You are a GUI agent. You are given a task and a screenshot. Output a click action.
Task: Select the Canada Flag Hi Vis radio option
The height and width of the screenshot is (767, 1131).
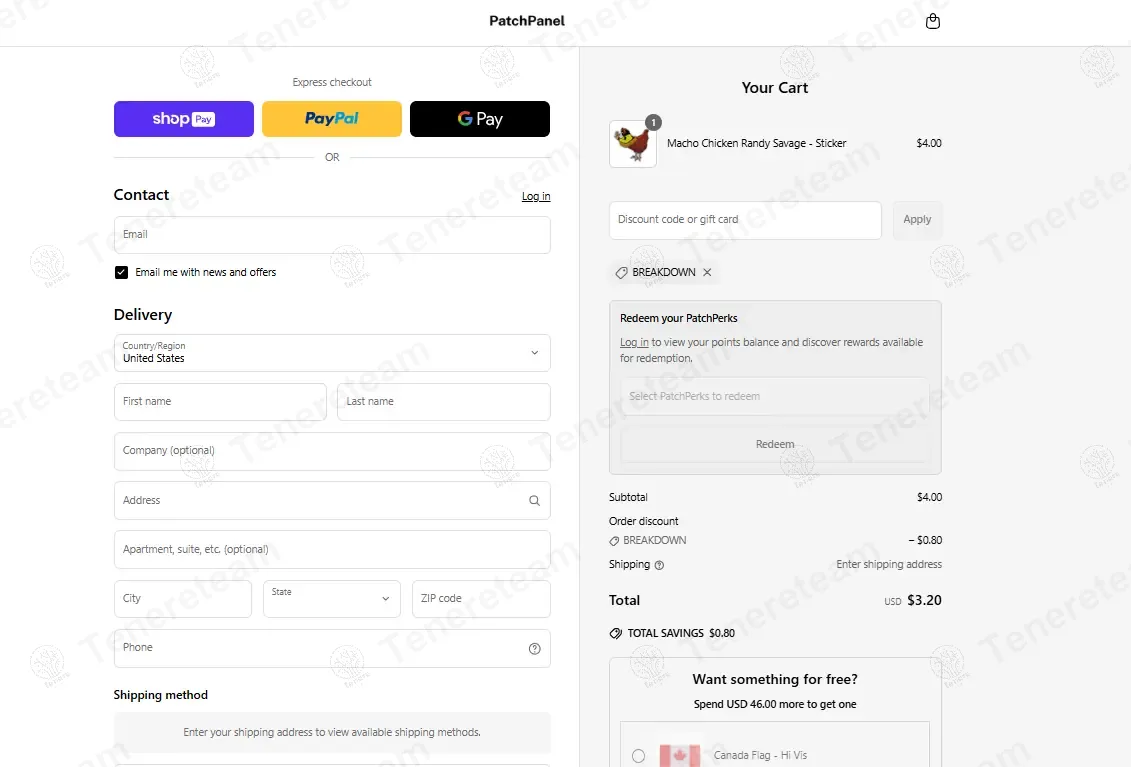tap(638, 755)
